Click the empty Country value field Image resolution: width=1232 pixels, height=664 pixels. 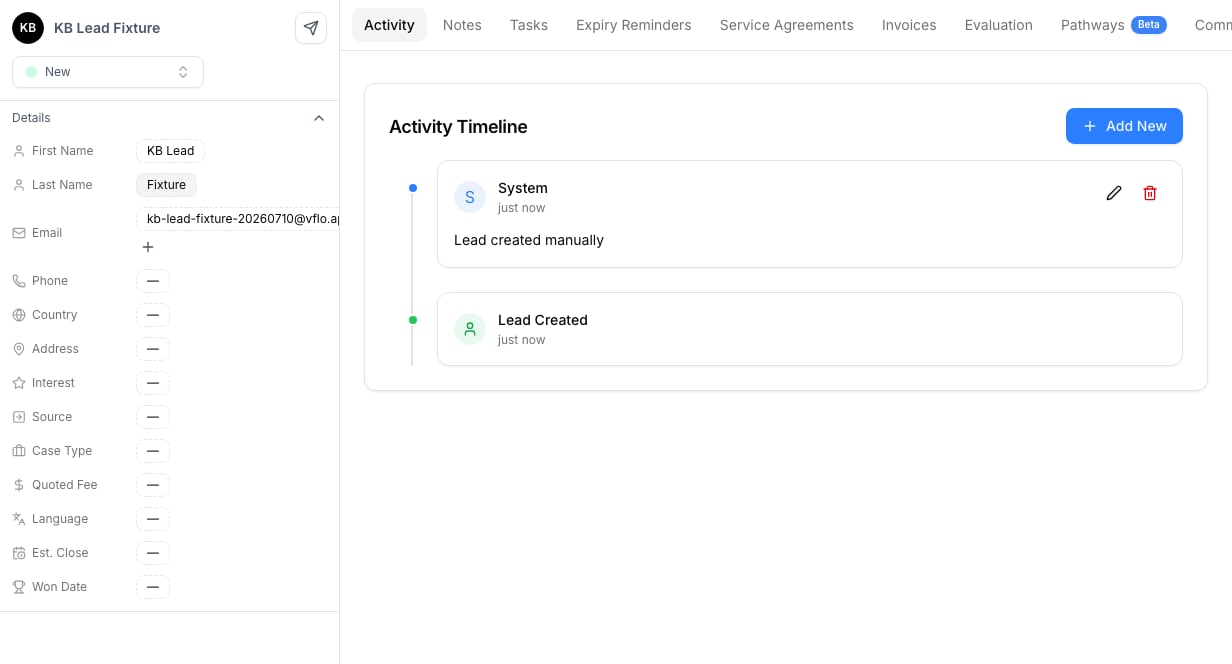[153, 315]
